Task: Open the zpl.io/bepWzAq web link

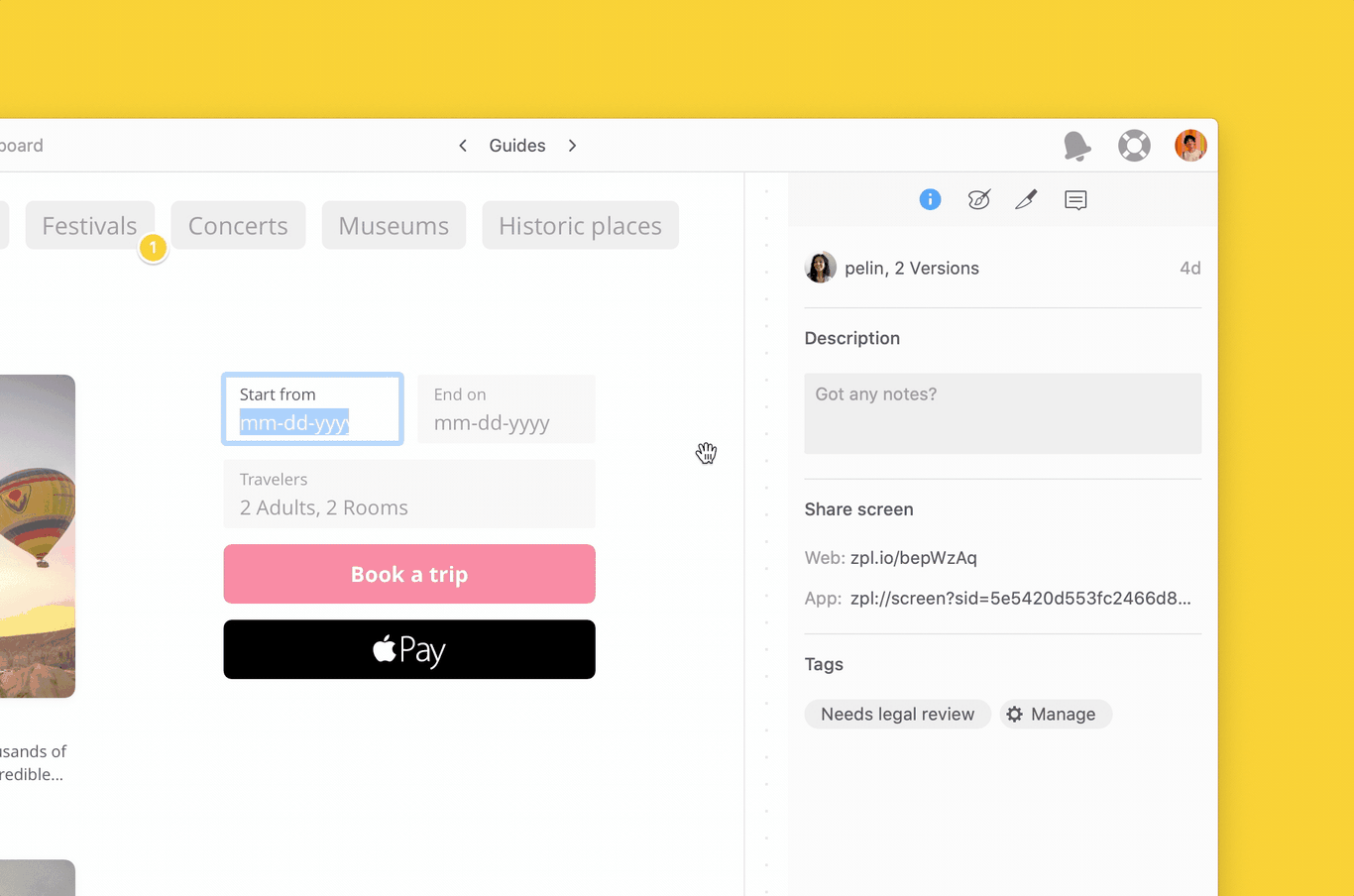Action: [x=914, y=557]
